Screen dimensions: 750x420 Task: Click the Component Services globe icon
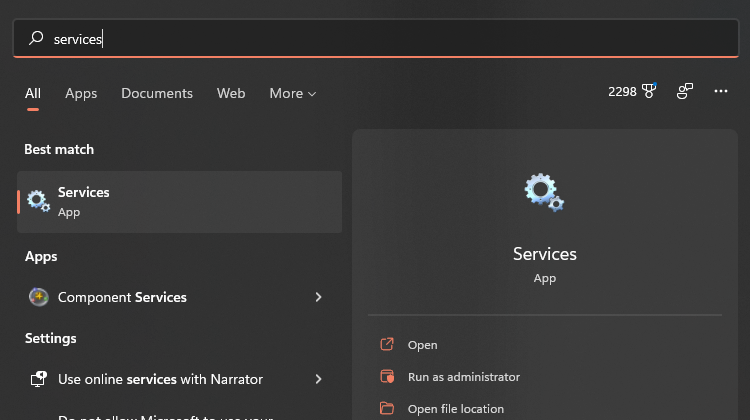[x=39, y=297]
